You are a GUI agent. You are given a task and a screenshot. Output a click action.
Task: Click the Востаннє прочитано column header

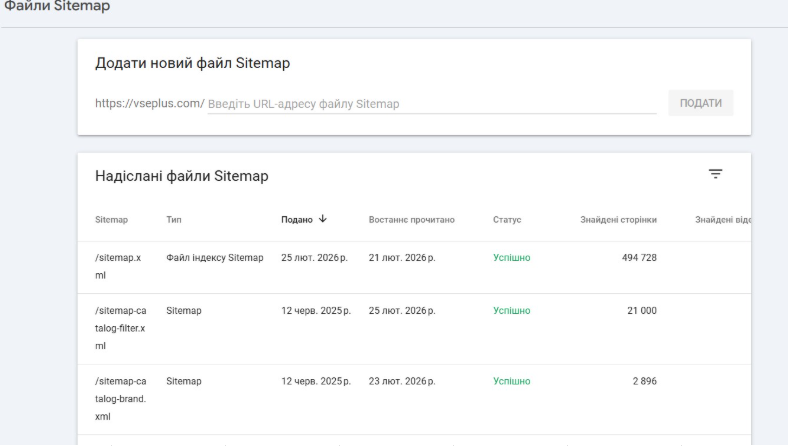[x=412, y=220]
